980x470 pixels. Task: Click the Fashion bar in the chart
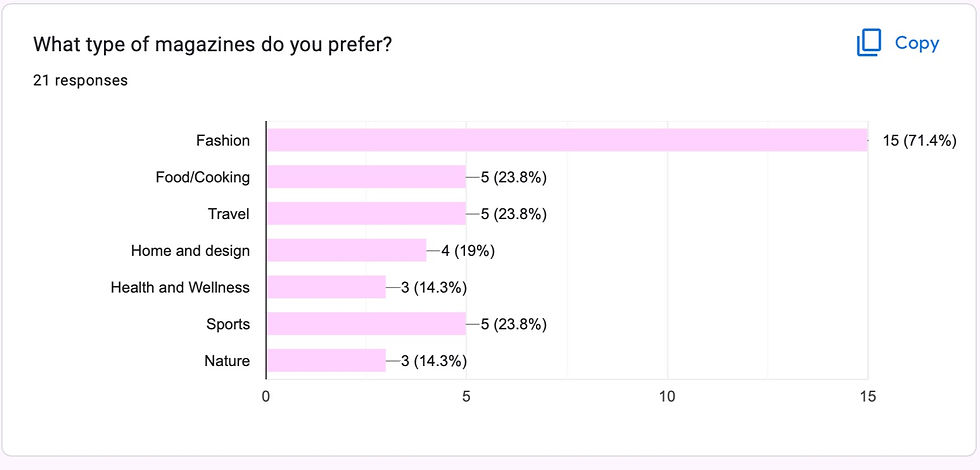pyautogui.click(x=566, y=140)
